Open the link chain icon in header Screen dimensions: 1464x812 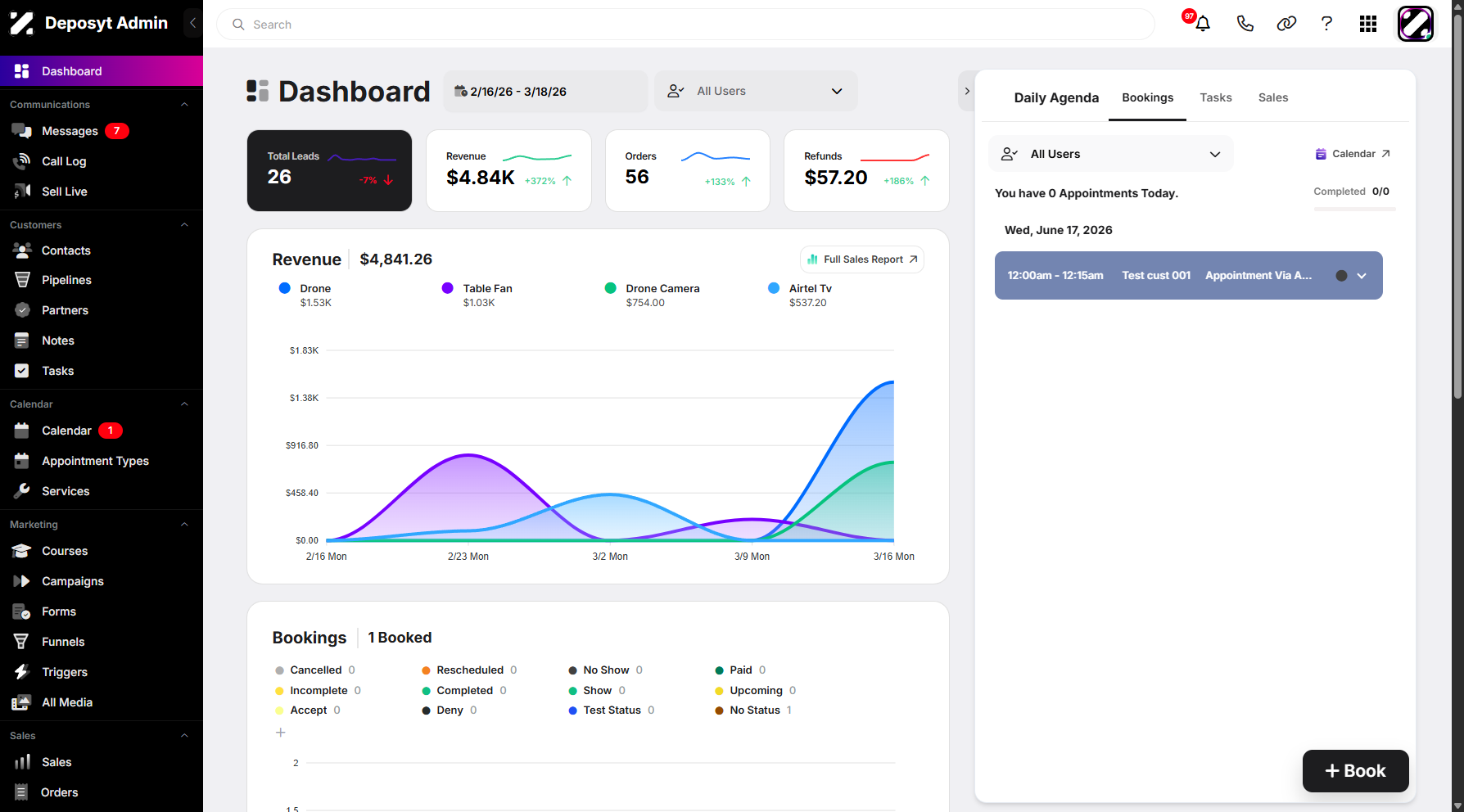click(1286, 24)
